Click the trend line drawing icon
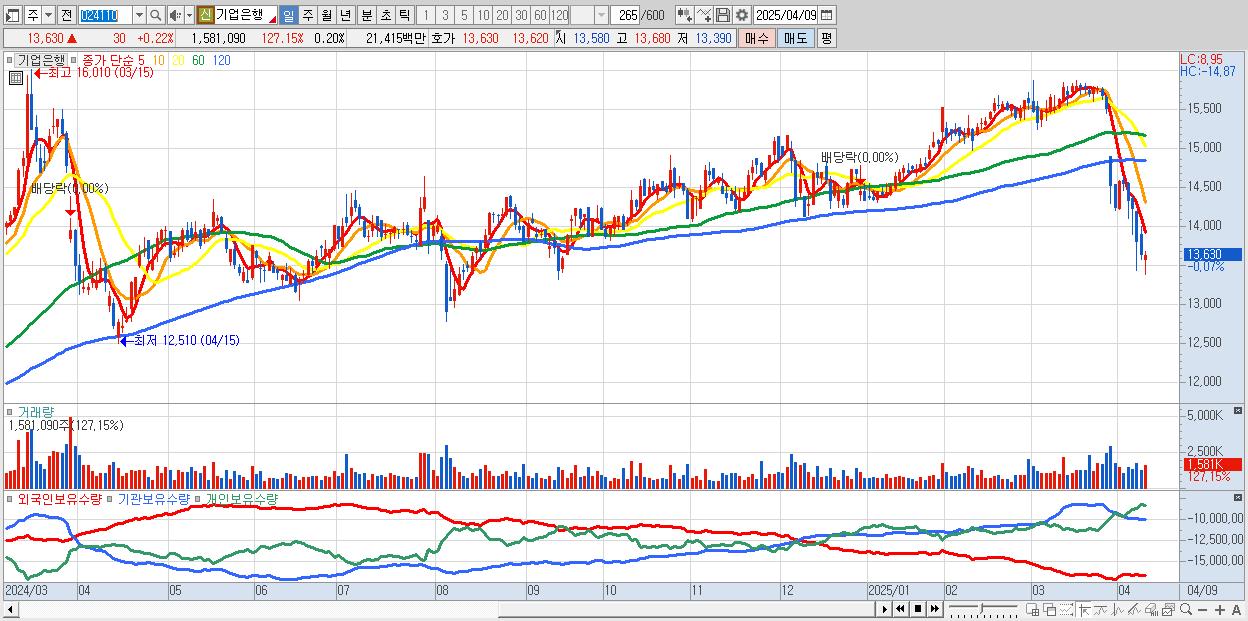Viewport: 1248px width, 621px height. [x=1100, y=609]
